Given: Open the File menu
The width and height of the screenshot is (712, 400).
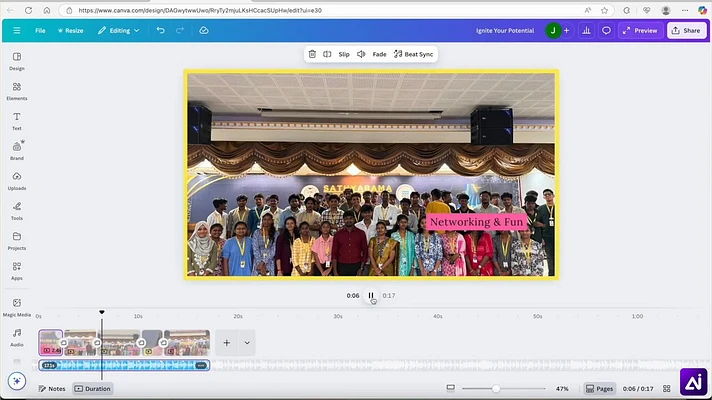Looking at the screenshot, I should coord(40,30).
